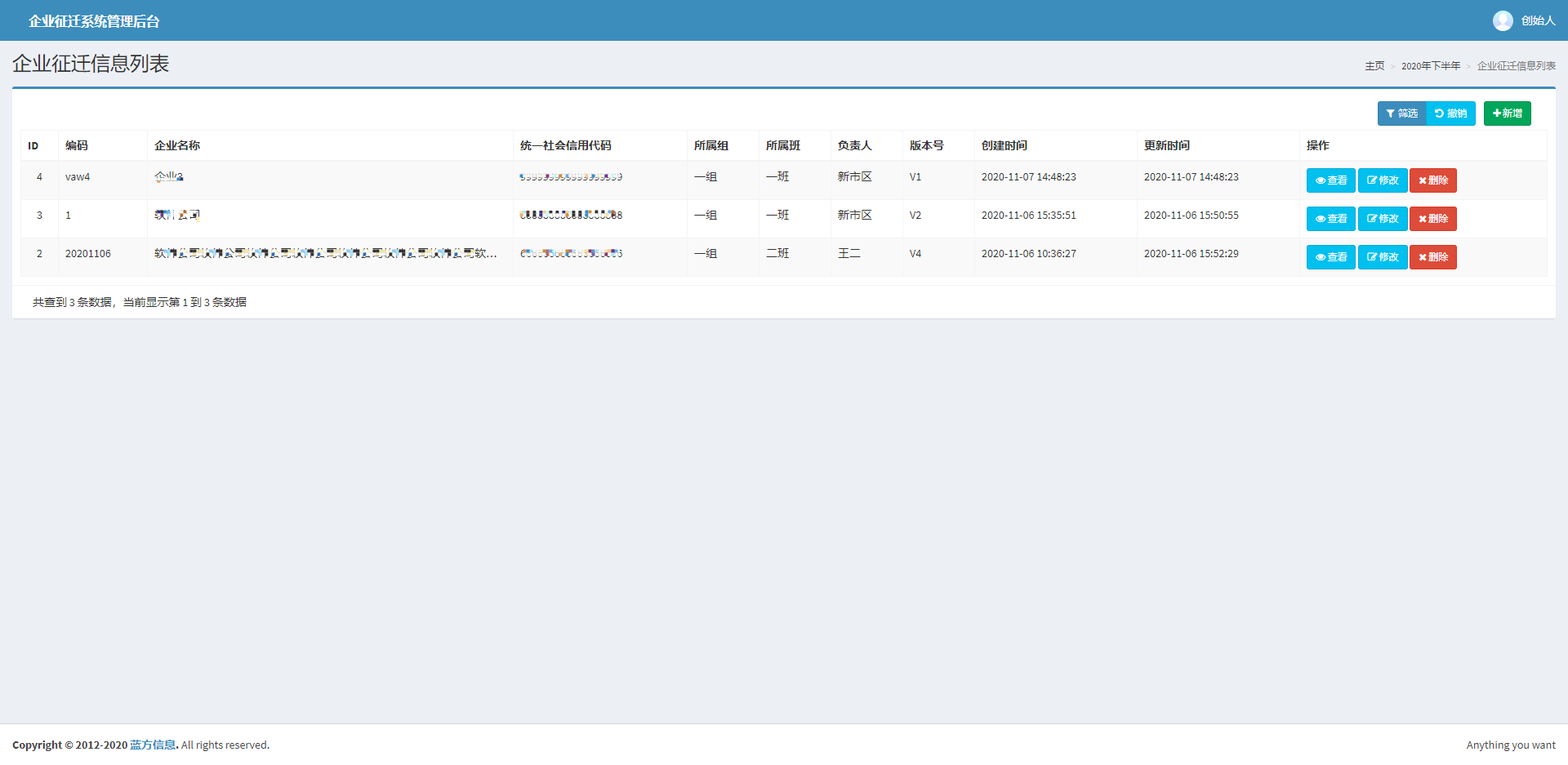Open the 创始人 user avatar menu
The height and width of the screenshot is (765, 1568).
point(1523,20)
